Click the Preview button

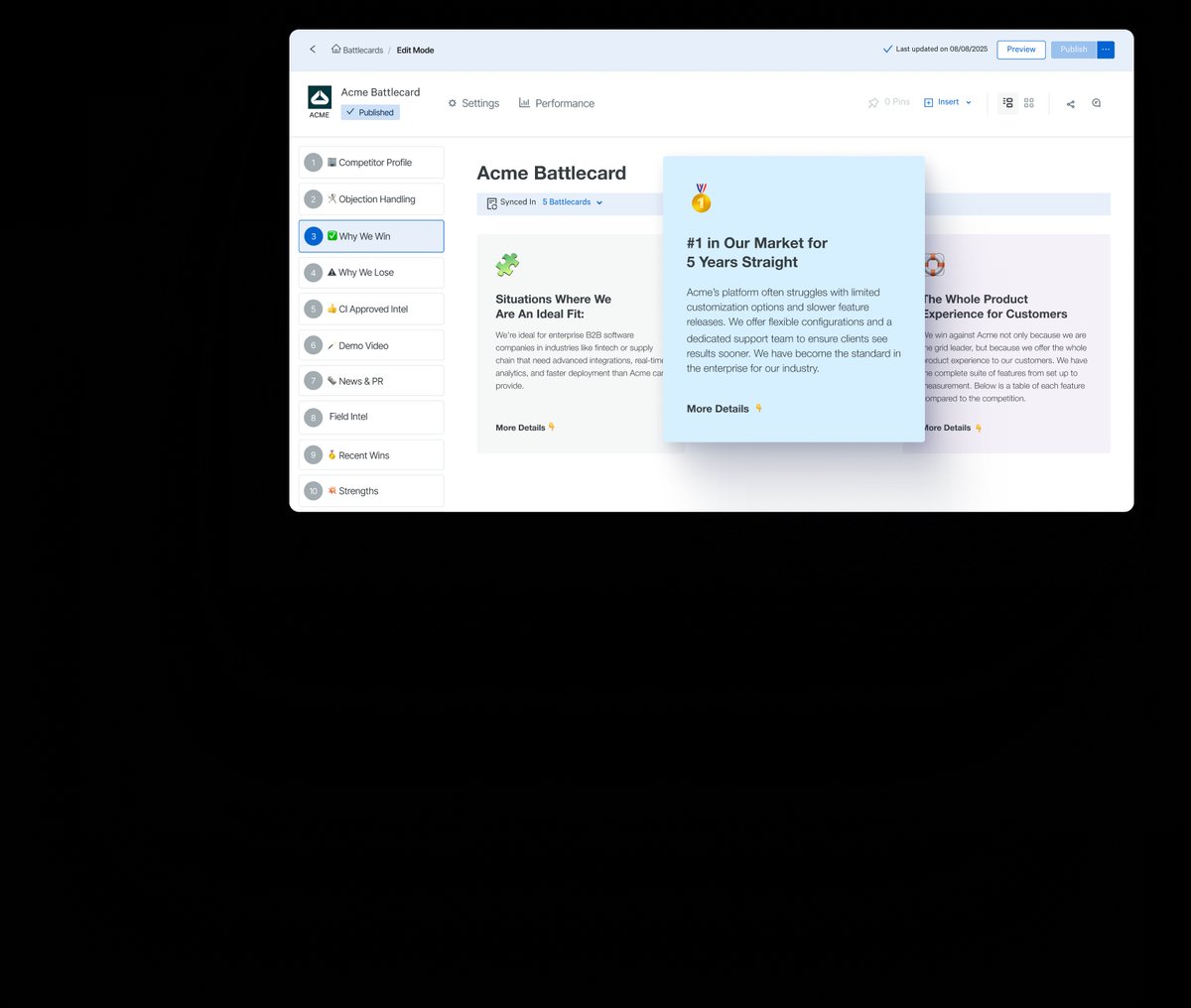[1020, 49]
